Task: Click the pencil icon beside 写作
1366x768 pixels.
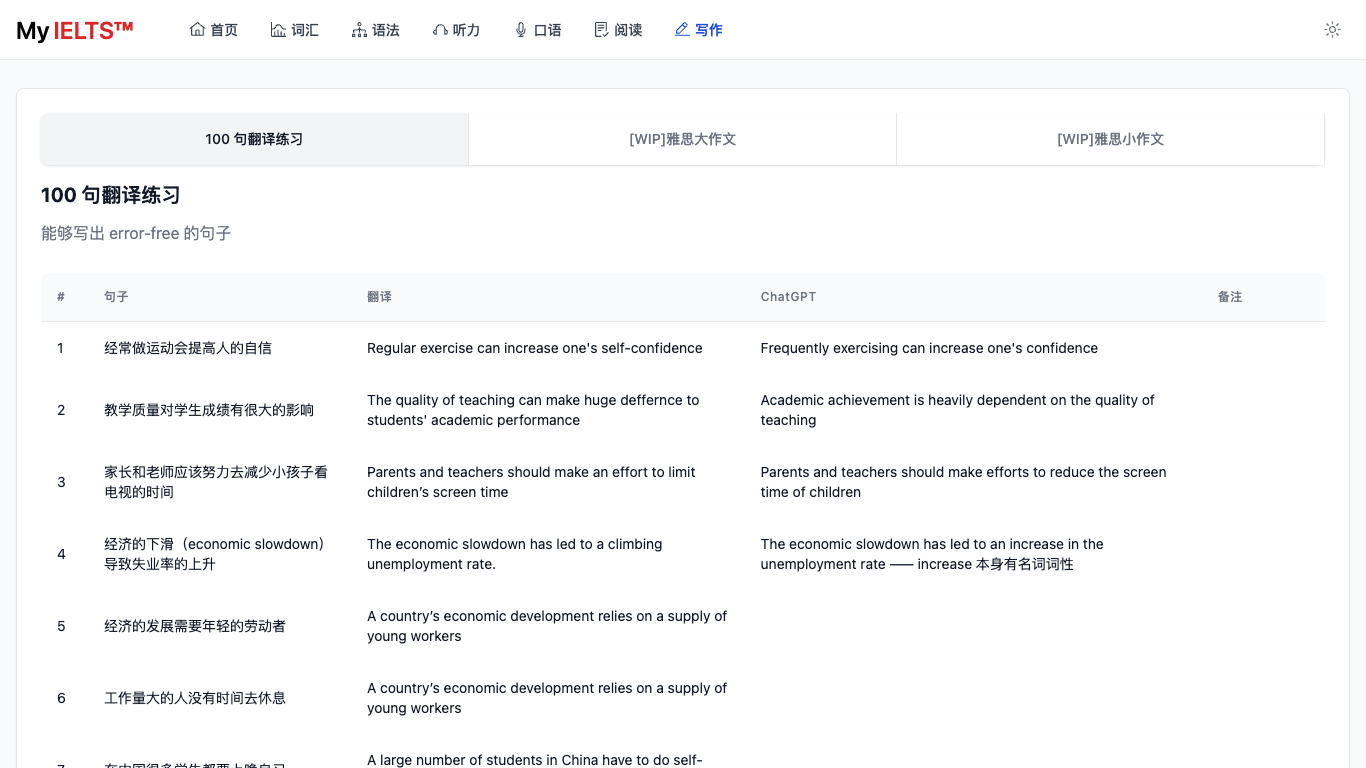Action: click(682, 30)
